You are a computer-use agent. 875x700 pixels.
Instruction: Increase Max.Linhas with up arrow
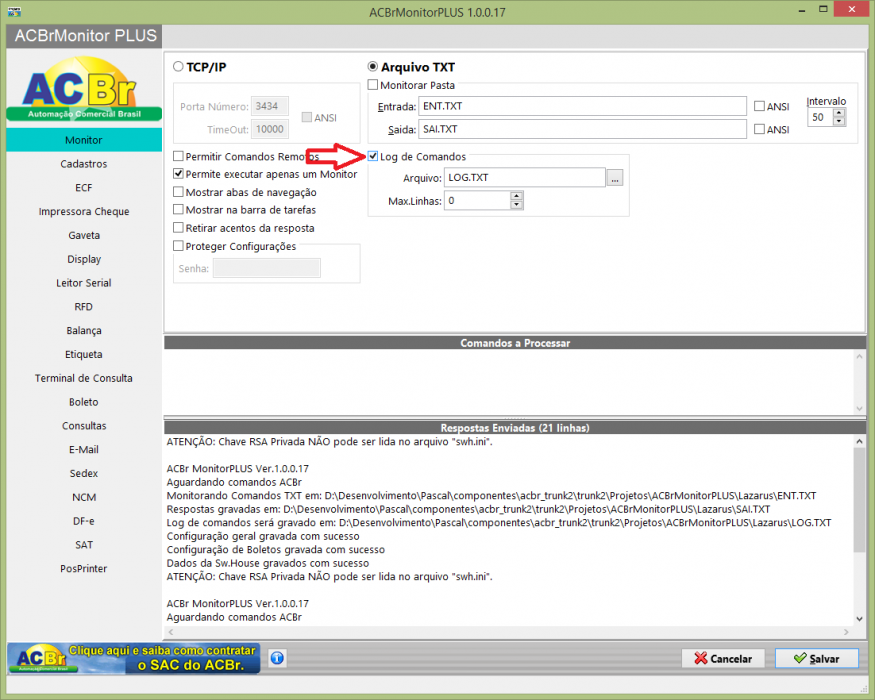[517, 196]
